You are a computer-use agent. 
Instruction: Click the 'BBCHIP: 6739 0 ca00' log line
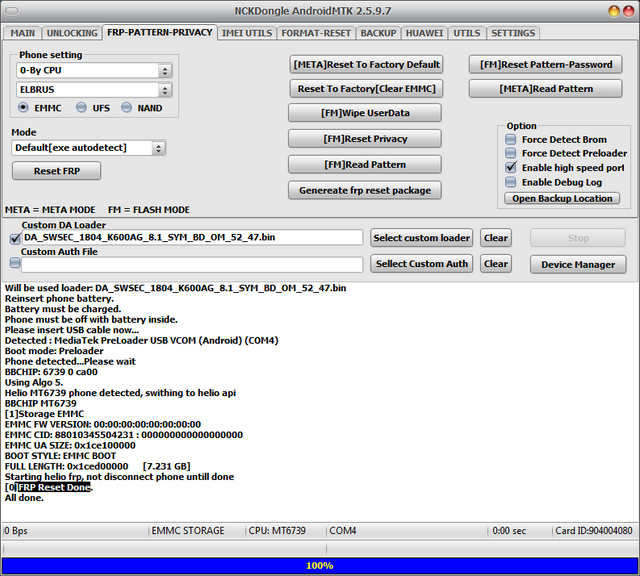[x=51, y=372]
